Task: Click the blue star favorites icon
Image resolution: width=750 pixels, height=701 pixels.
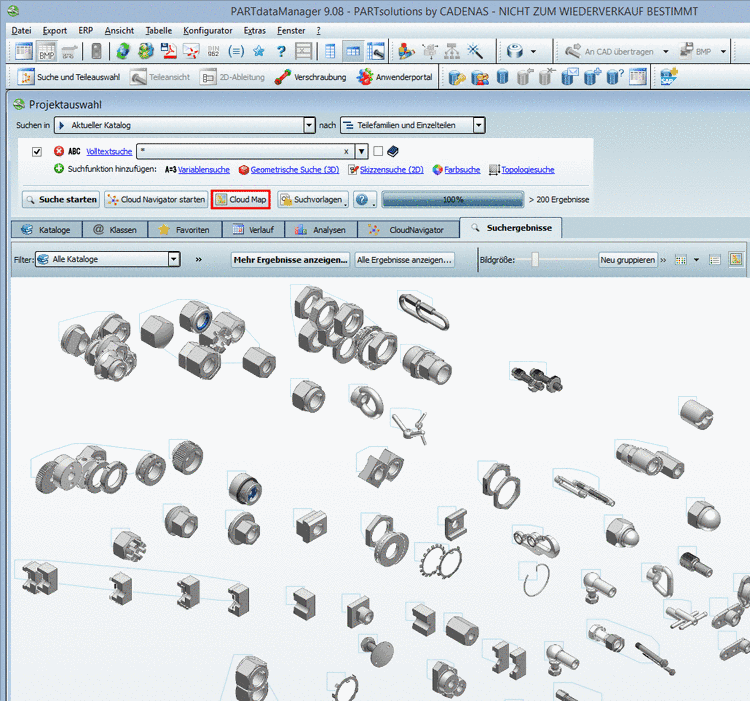Action: coord(259,51)
